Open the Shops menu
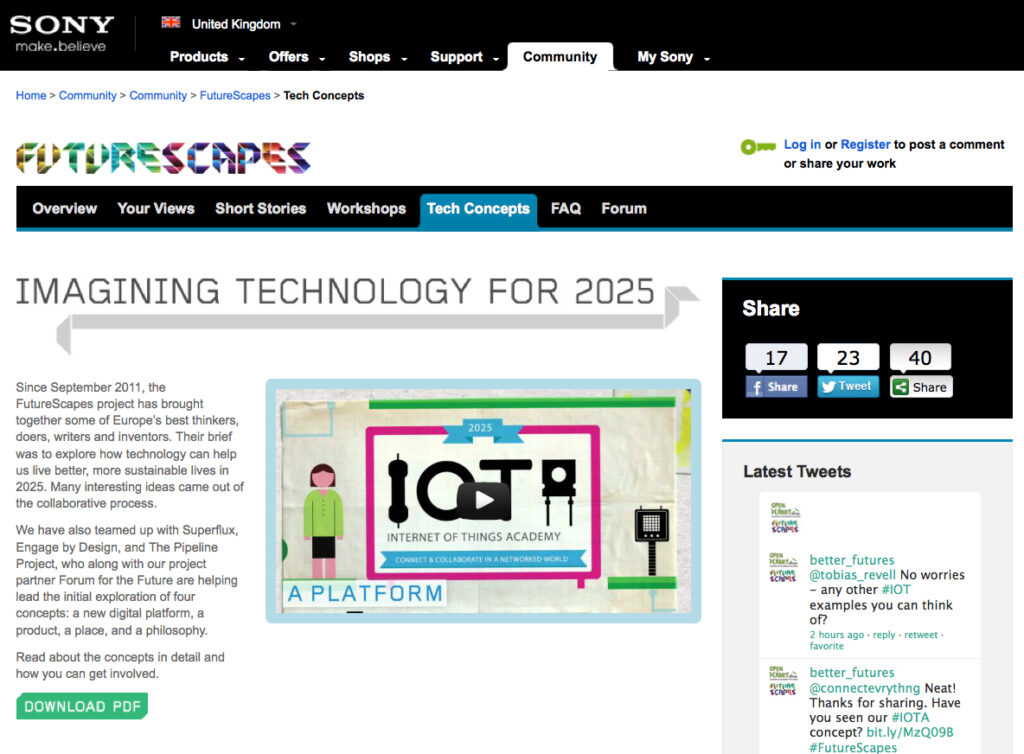1024x754 pixels. coord(370,57)
